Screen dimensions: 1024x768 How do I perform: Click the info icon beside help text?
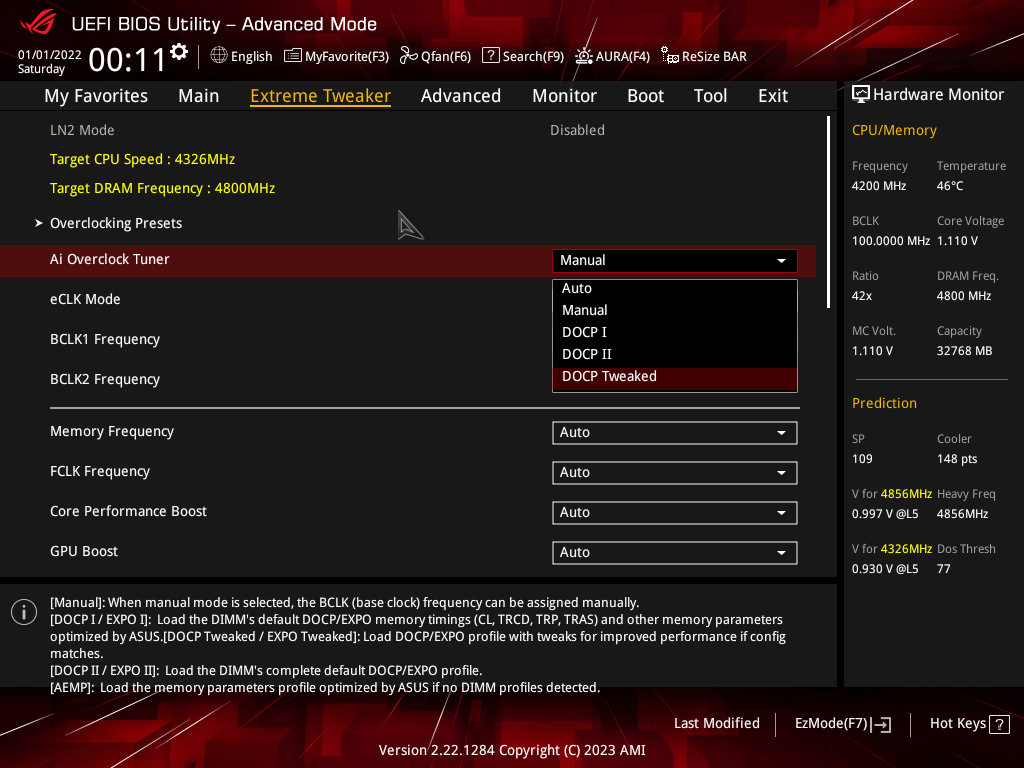pyautogui.click(x=24, y=612)
